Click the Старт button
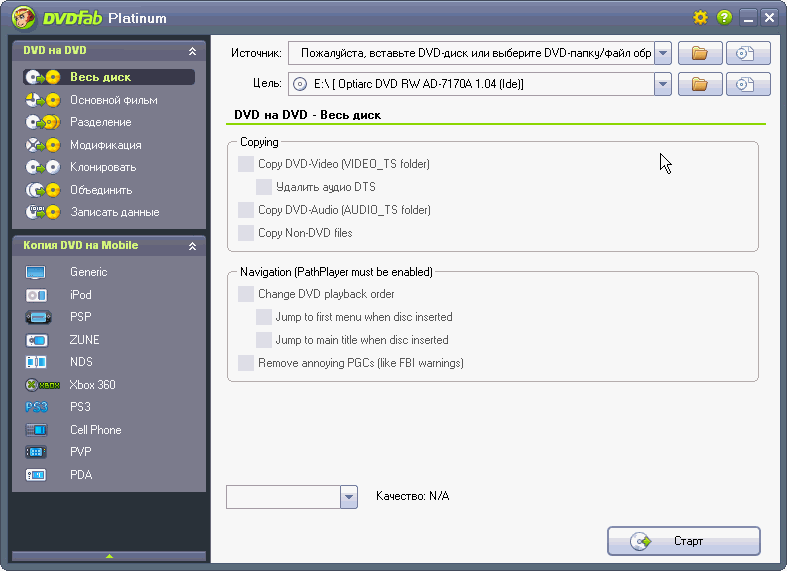 coord(684,541)
